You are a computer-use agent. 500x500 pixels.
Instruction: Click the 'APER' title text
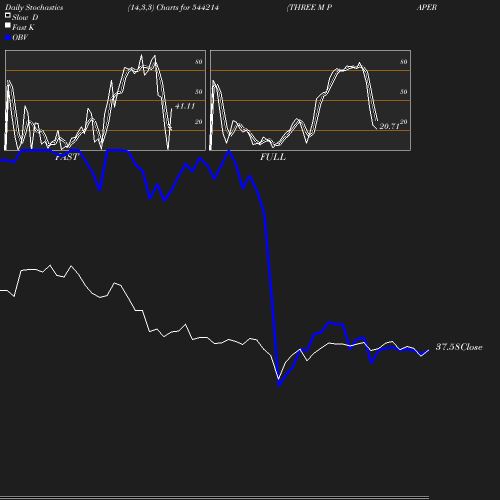(x=427, y=8)
